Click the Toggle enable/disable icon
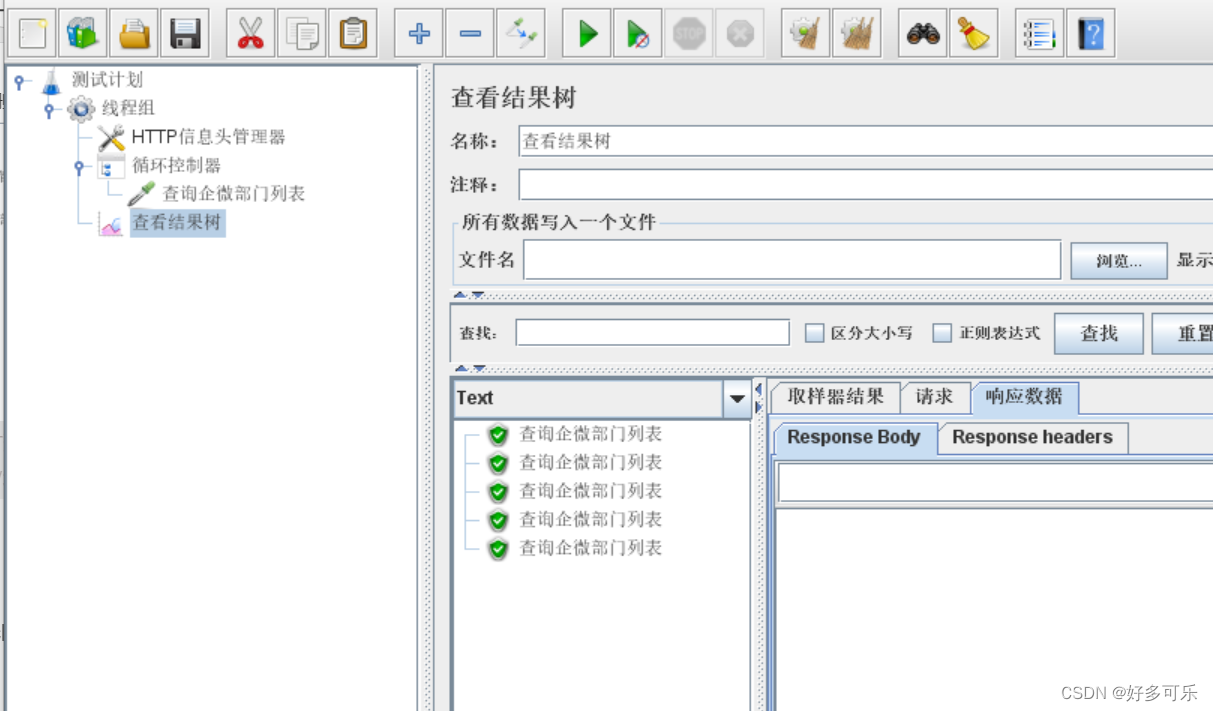Image resolution: width=1213 pixels, height=711 pixels. pyautogui.click(x=521, y=34)
